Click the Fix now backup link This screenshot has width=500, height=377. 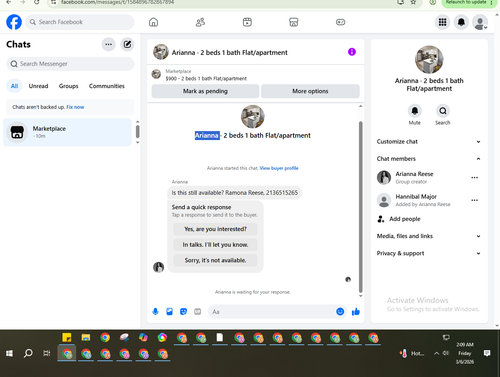point(75,107)
